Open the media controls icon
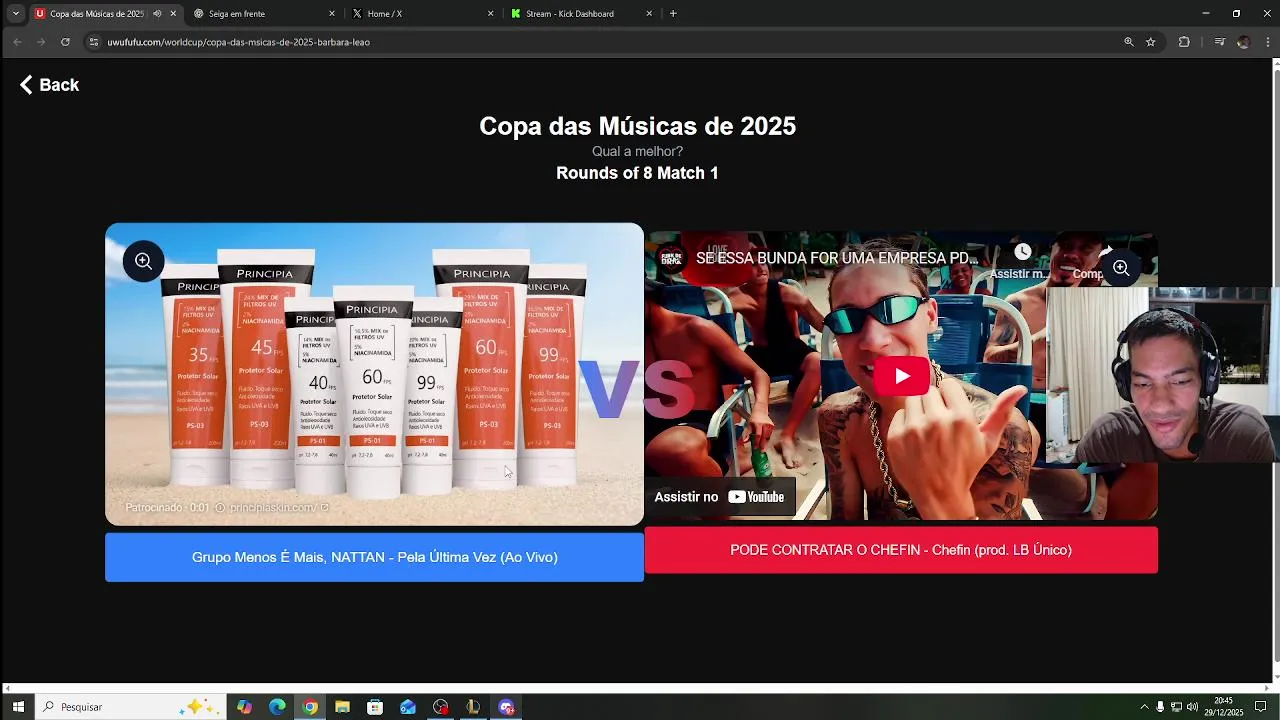This screenshot has height=720, width=1280. coord(1219,42)
